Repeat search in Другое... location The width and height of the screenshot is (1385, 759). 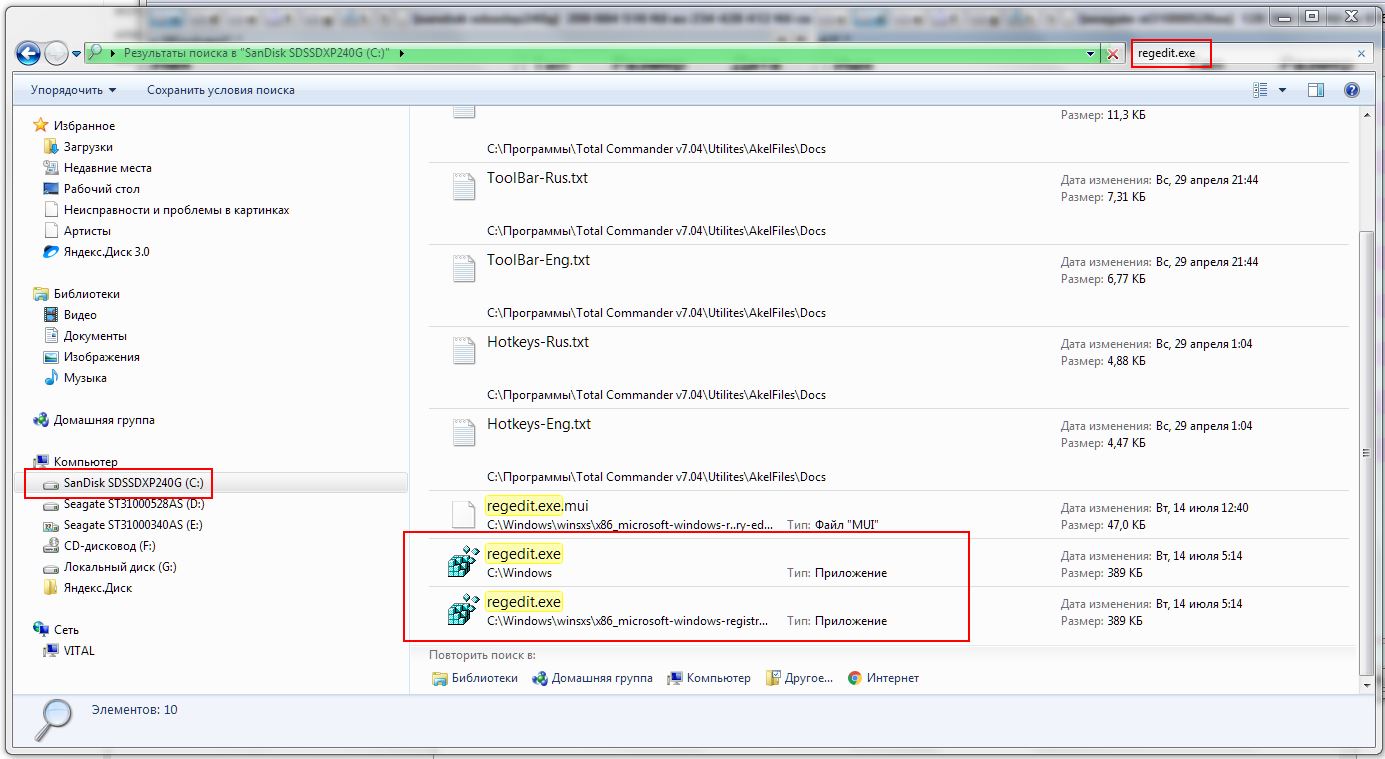tap(799, 678)
